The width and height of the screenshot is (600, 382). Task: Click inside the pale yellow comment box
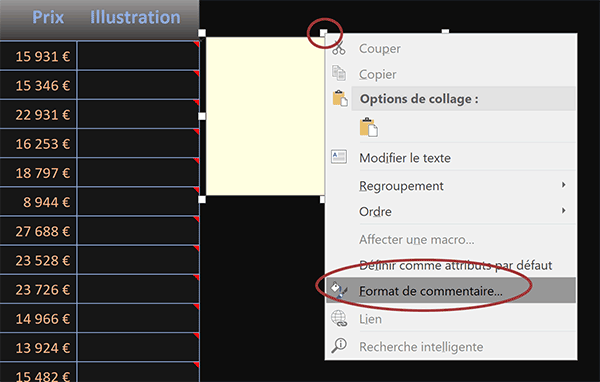265,116
